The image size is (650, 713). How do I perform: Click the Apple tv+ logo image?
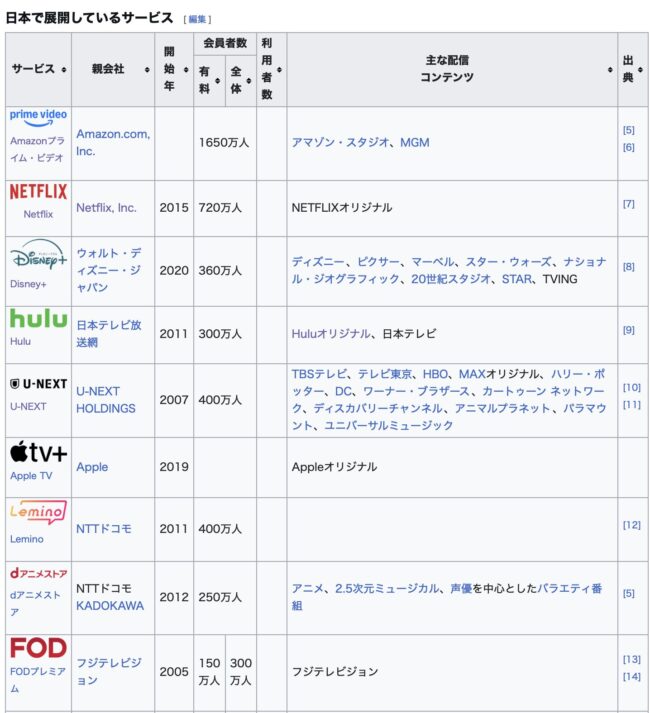click(x=38, y=452)
